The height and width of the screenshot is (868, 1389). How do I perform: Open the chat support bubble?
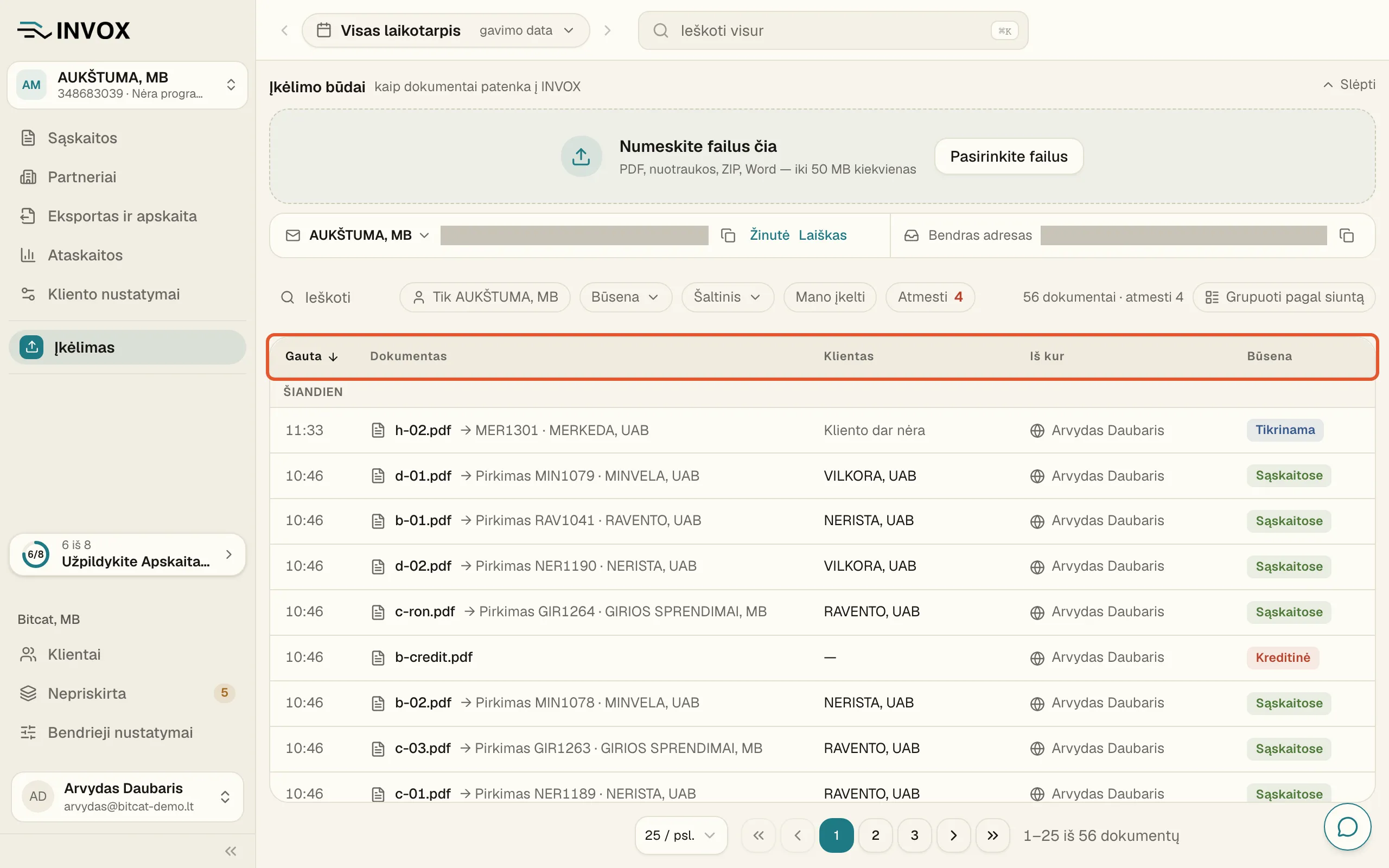click(x=1347, y=827)
